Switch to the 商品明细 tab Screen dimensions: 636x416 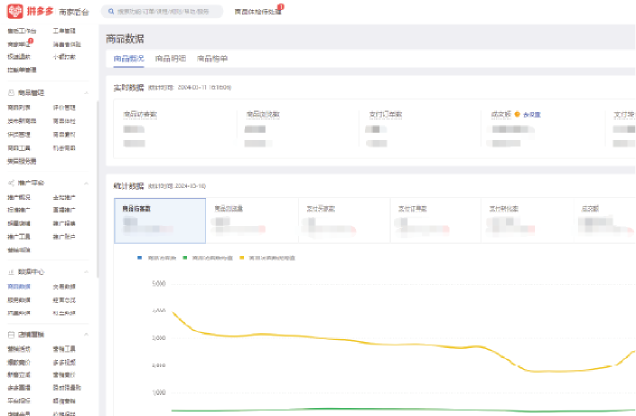click(170, 59)
